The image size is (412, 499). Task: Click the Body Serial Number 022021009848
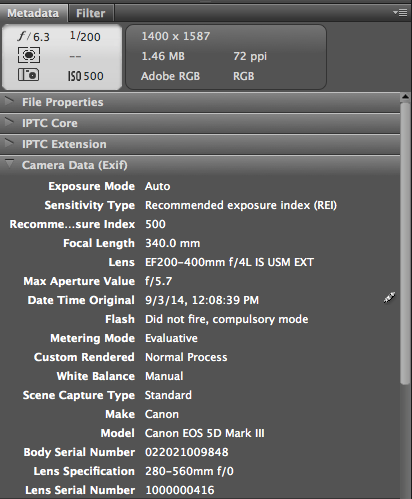tap(187, 452)
